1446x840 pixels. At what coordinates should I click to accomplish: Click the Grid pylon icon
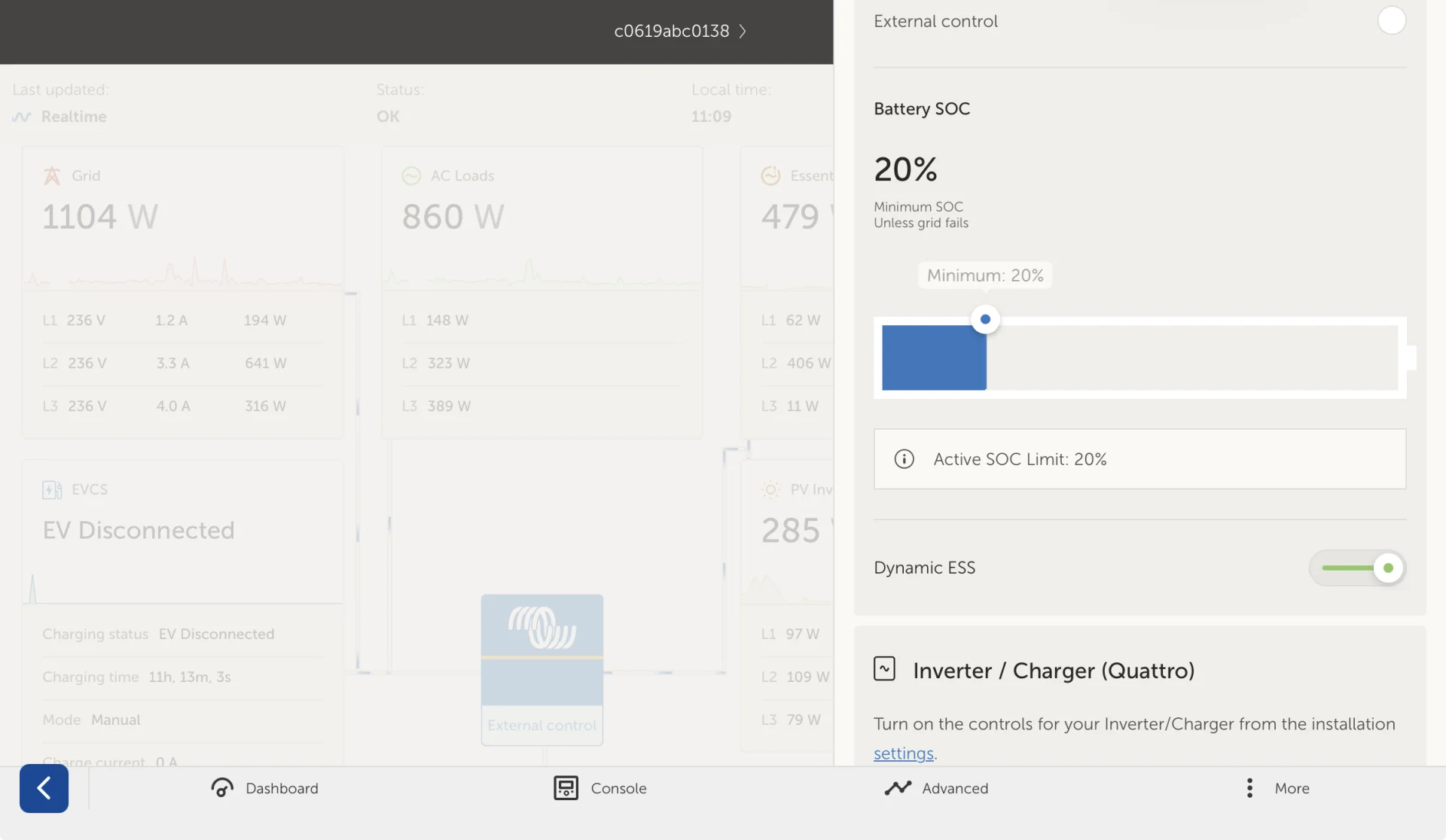tap(51, 175)
